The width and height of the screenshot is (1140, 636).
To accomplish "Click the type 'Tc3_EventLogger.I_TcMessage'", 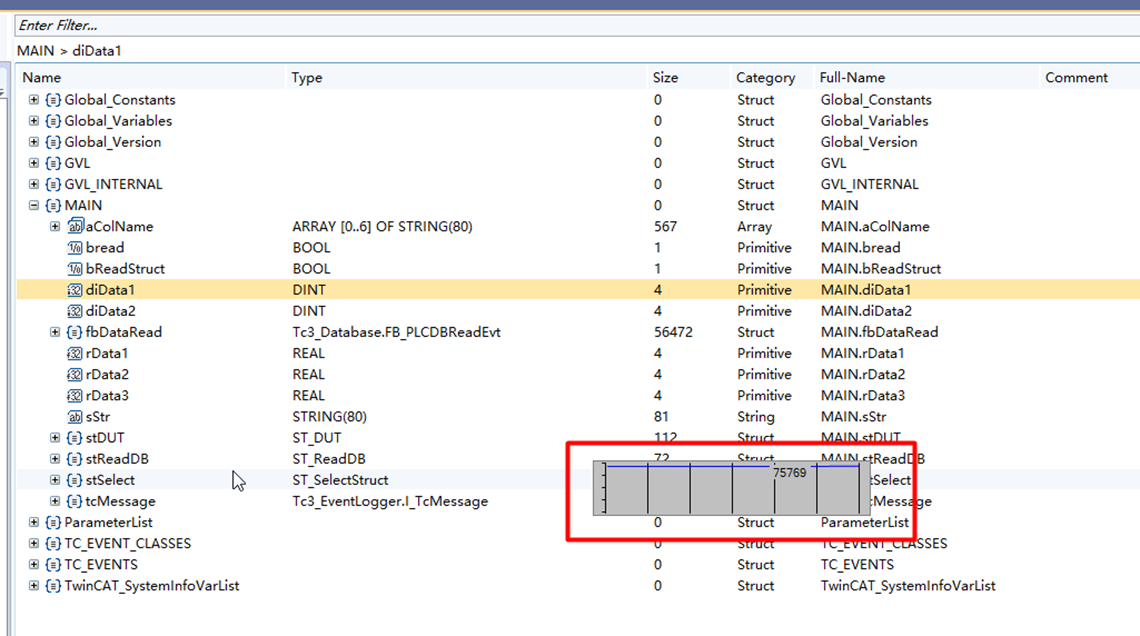I will (390, 501).
